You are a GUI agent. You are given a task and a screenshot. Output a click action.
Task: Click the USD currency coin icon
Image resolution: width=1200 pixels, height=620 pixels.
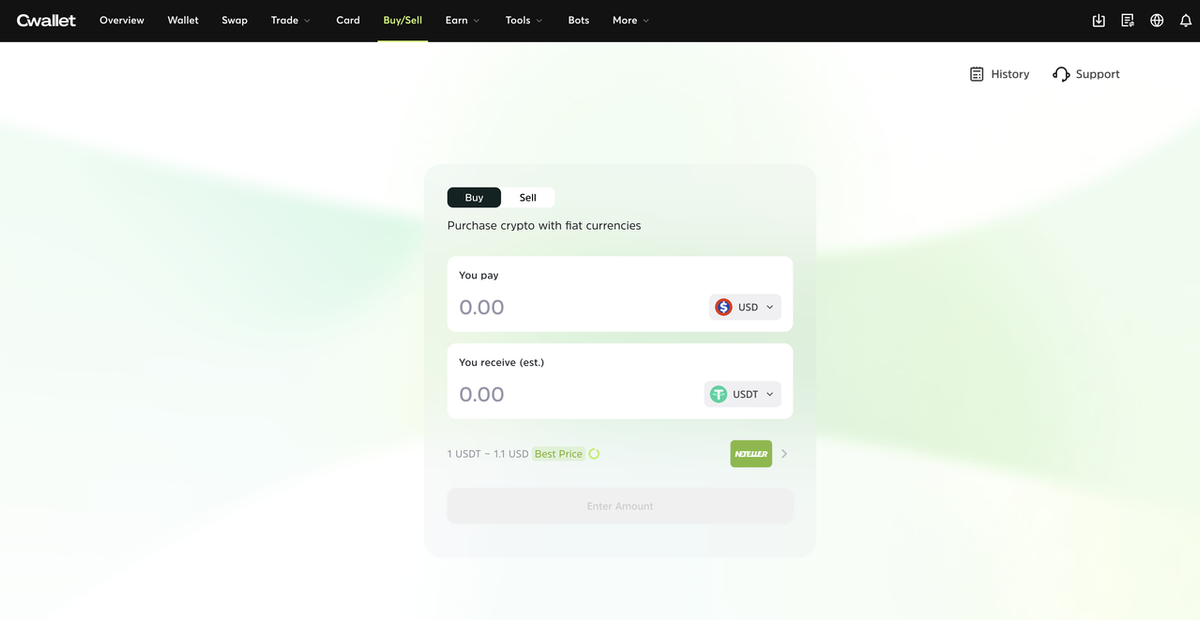click(x=724, y=307)
